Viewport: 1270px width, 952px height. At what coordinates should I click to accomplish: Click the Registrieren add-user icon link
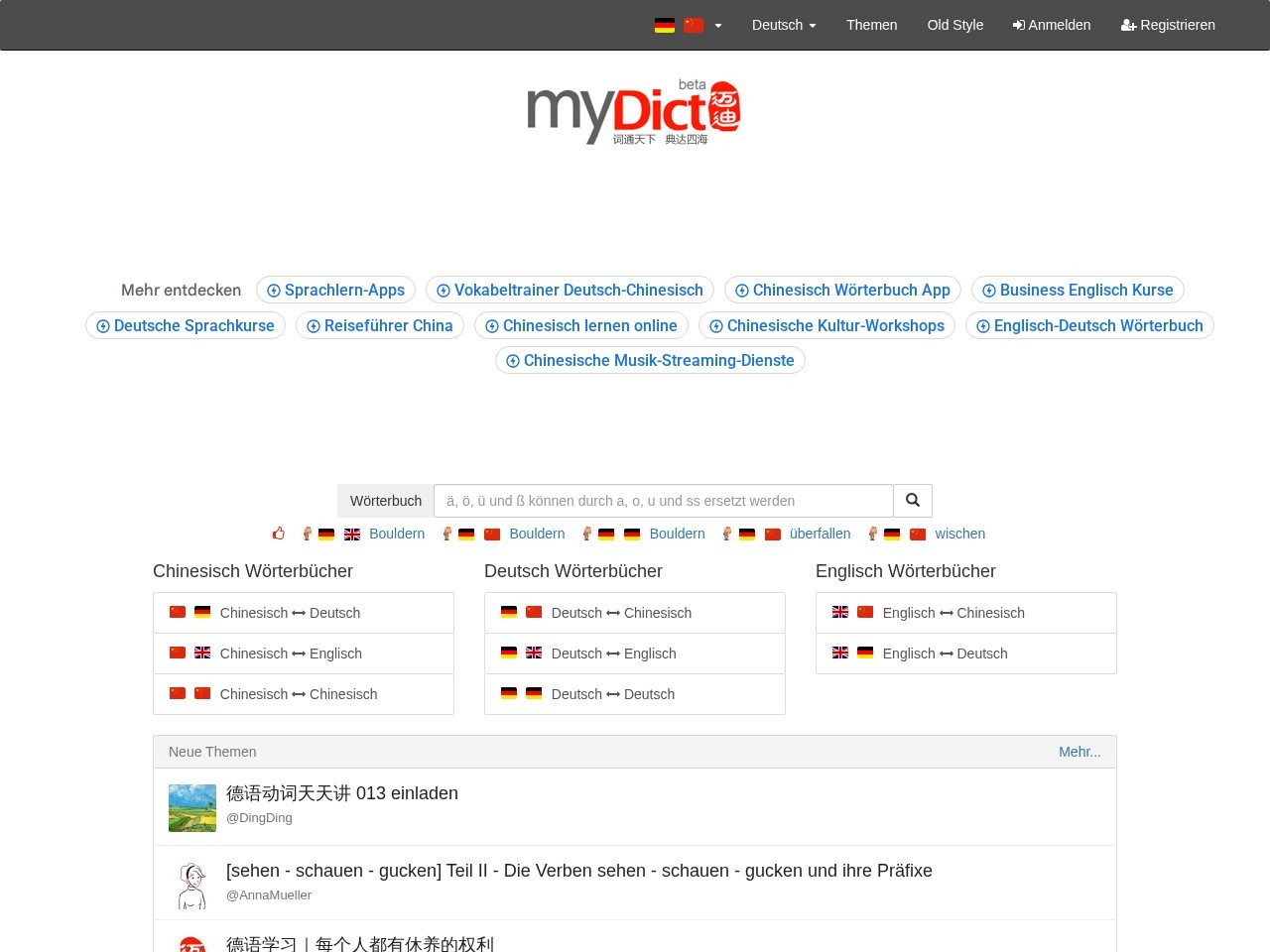pyautogui.click(x=1167, y=25)
